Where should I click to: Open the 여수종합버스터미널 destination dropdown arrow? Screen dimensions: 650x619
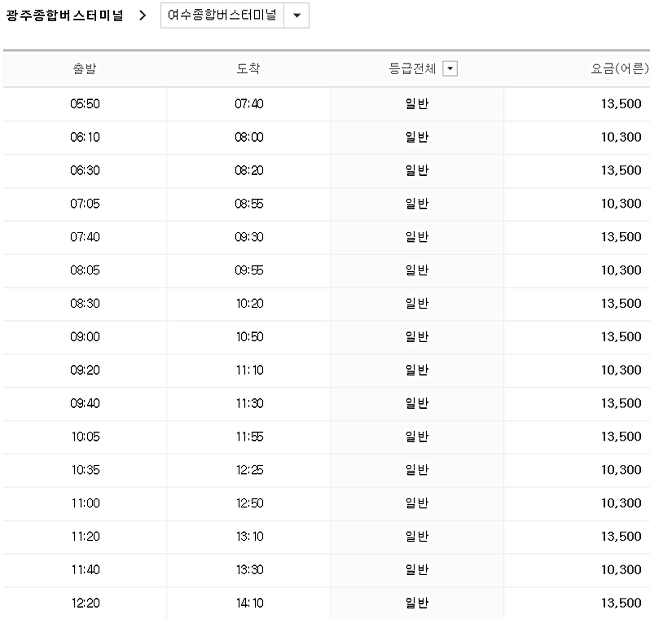click(297, 16)
